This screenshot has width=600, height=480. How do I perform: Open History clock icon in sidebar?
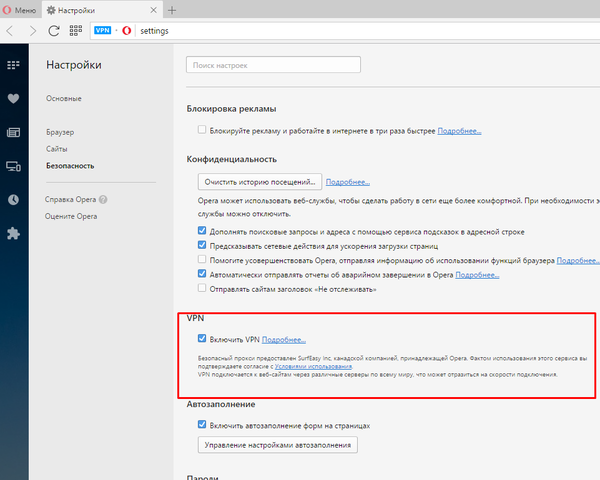pos(13,200)
